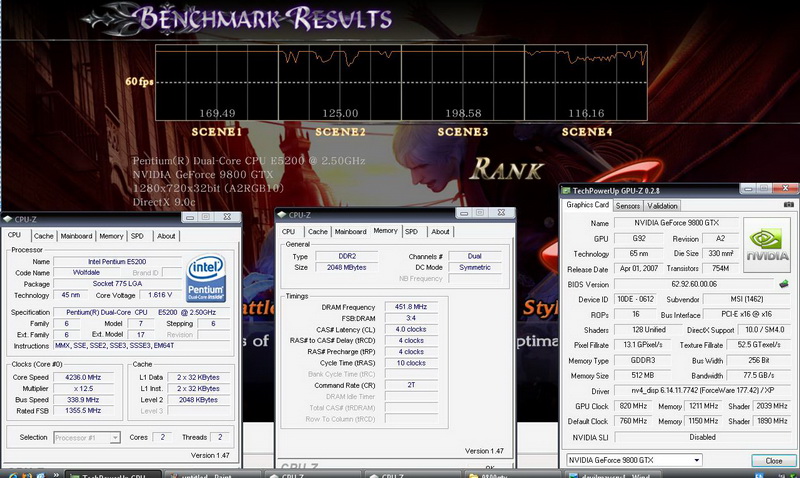800x478 pixels.
Task: Click the Subvendor value 'MSI (1462)'
Action: tap(747, 299)
